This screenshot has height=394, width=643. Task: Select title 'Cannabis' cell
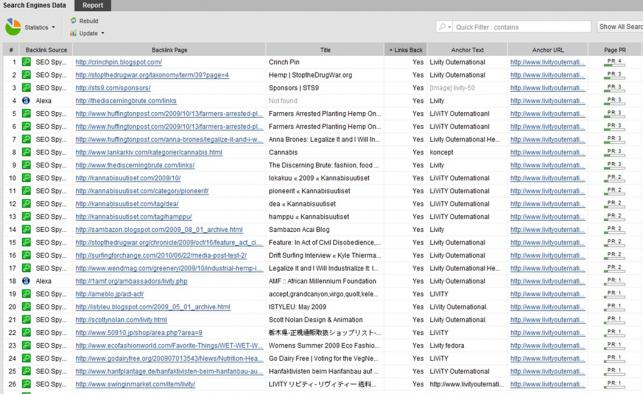click(283, 152)
